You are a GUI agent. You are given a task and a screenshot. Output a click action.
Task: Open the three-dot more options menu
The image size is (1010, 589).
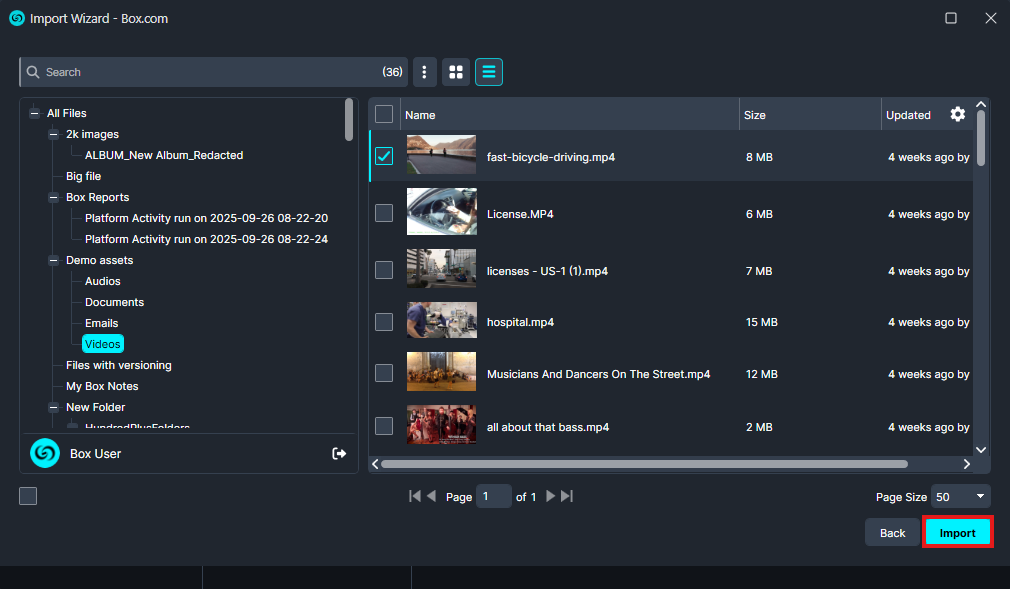[x=425, y=72]
